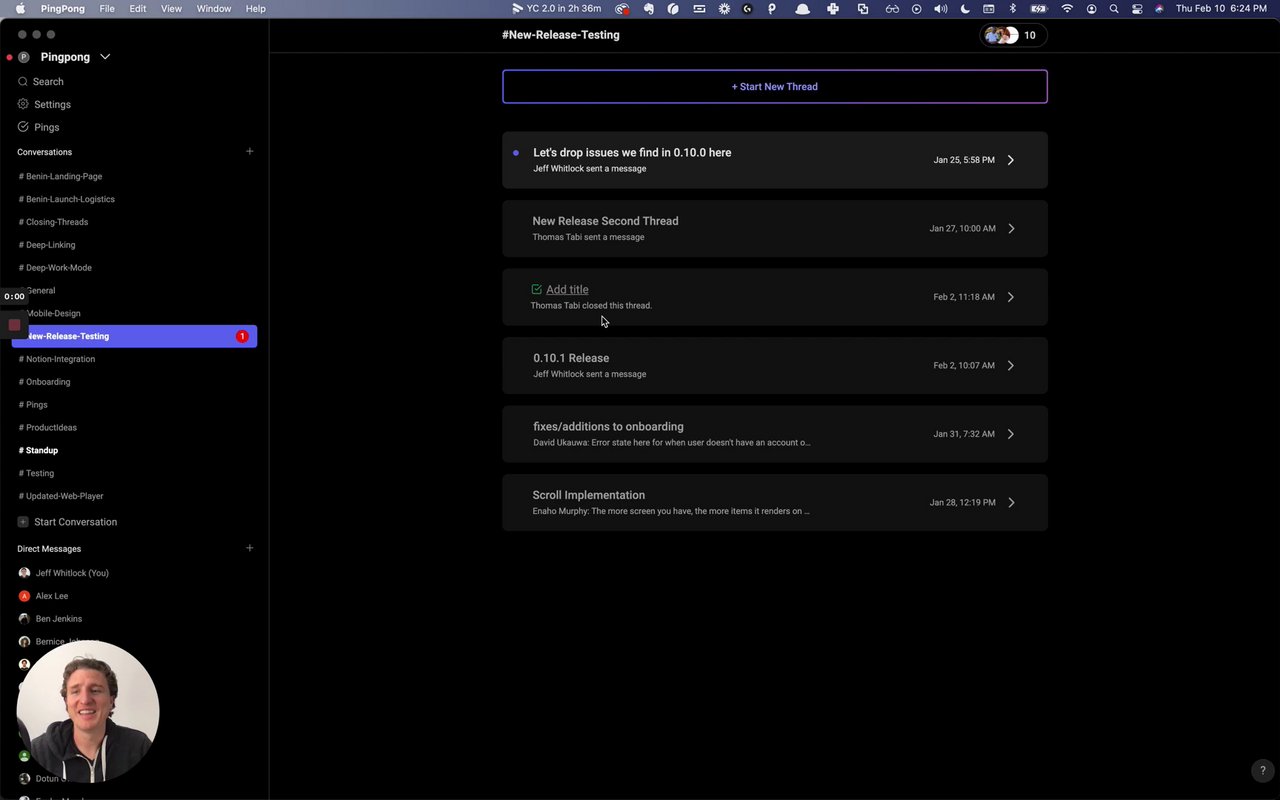Select the Testing channel
The image size is (1280, 800).
point(36,474)
